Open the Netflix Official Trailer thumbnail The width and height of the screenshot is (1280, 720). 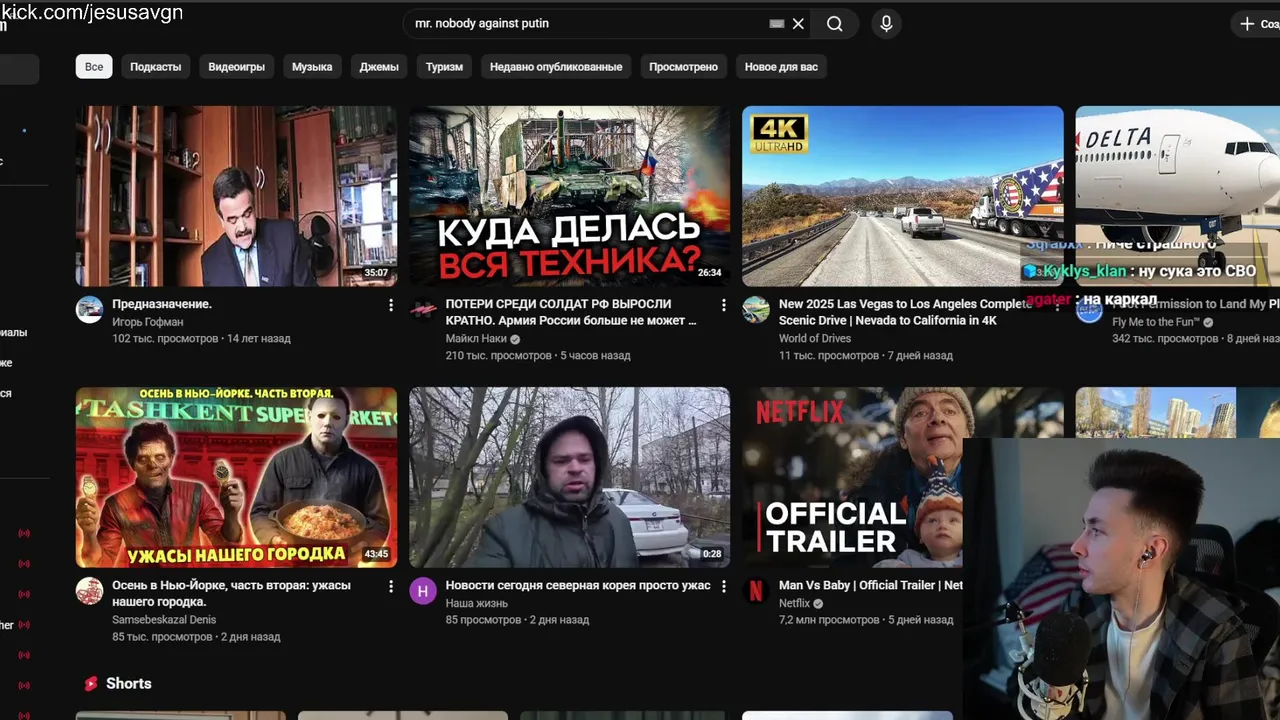[852, 477]
